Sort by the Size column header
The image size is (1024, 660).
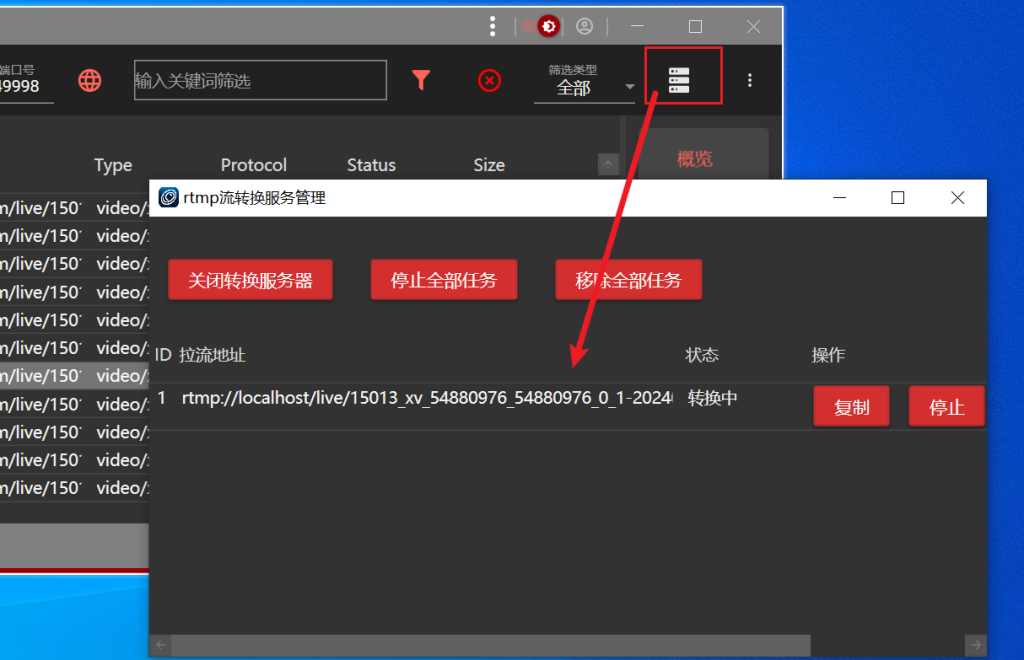click(x=489, y=165)
